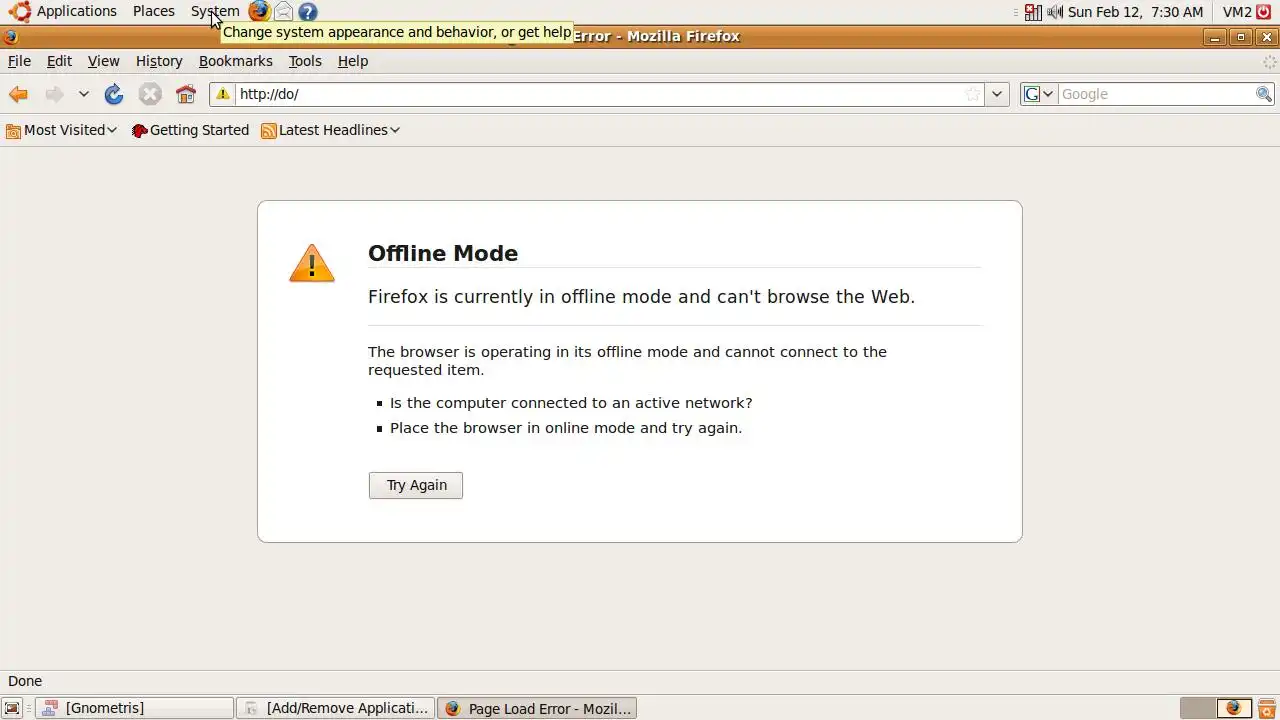Minimize the Firefox window
The height and width of the screenshot is (720, 1280).
[x=1215, y=37]
